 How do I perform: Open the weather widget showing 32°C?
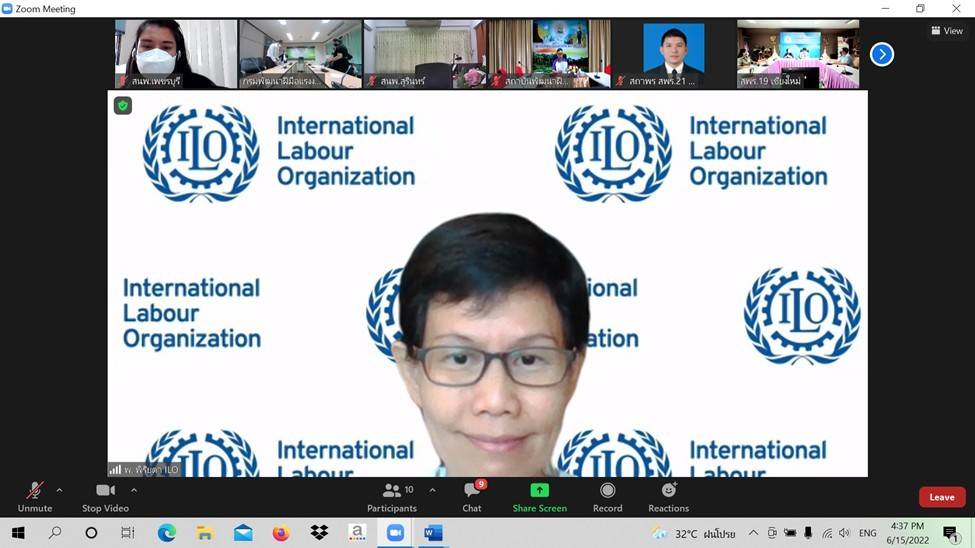tap(693, 534)
